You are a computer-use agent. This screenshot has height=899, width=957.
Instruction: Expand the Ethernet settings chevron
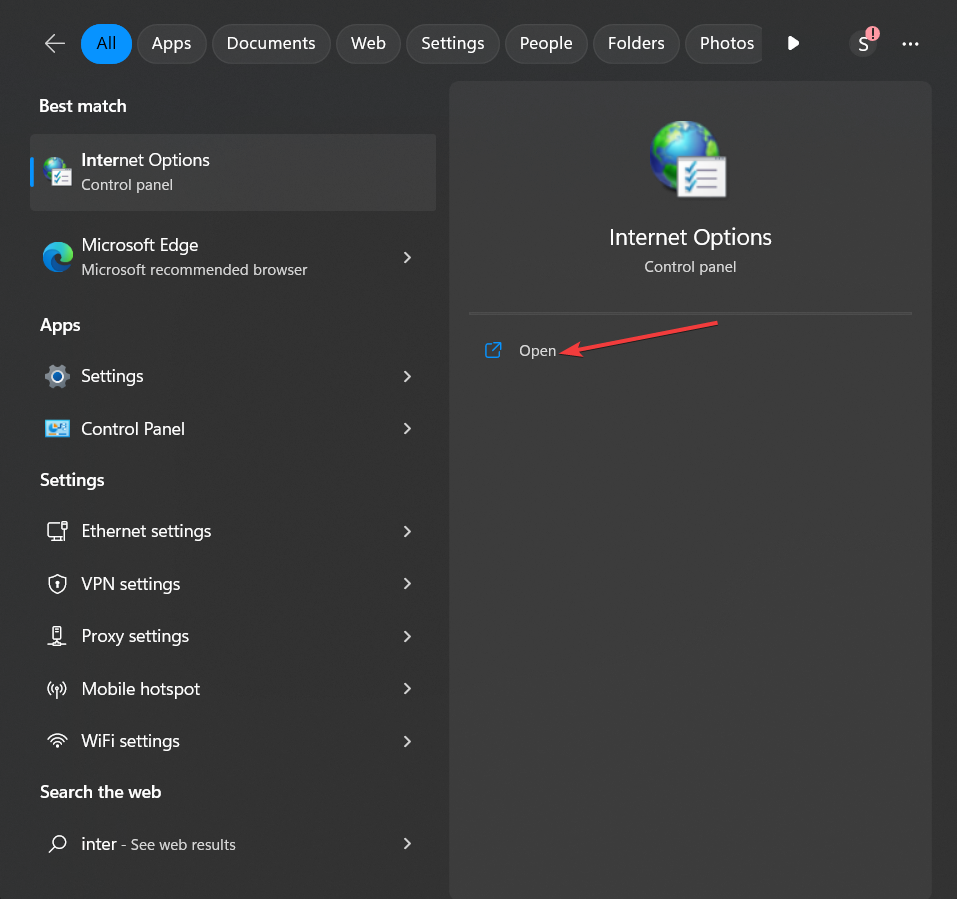[x=407, y=531]
